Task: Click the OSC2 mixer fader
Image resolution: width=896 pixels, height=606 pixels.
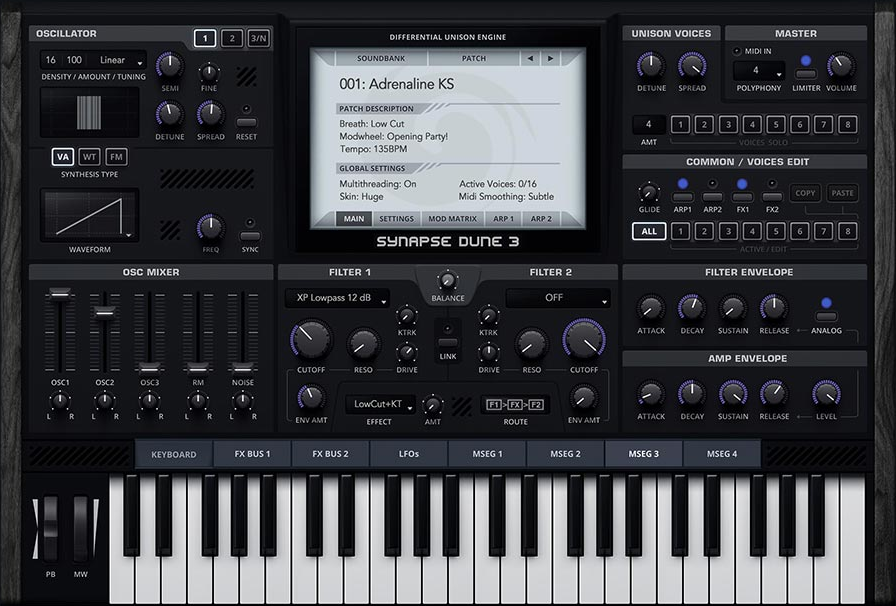Action: click(105, 312)
